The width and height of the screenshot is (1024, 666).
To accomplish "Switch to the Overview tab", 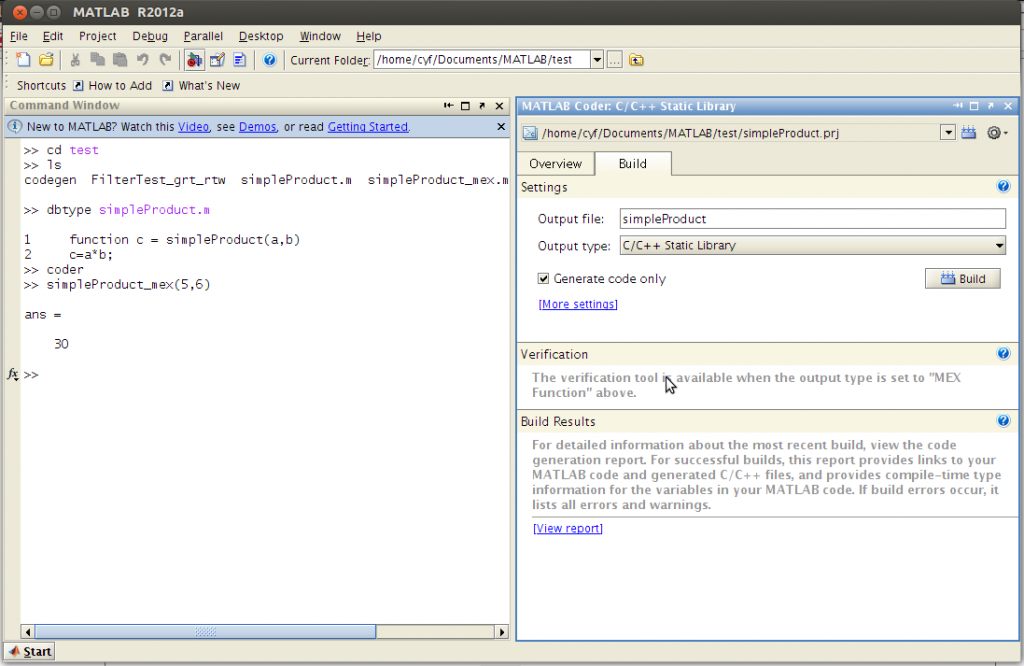I will pyautogui.click(x=556, y=163).
